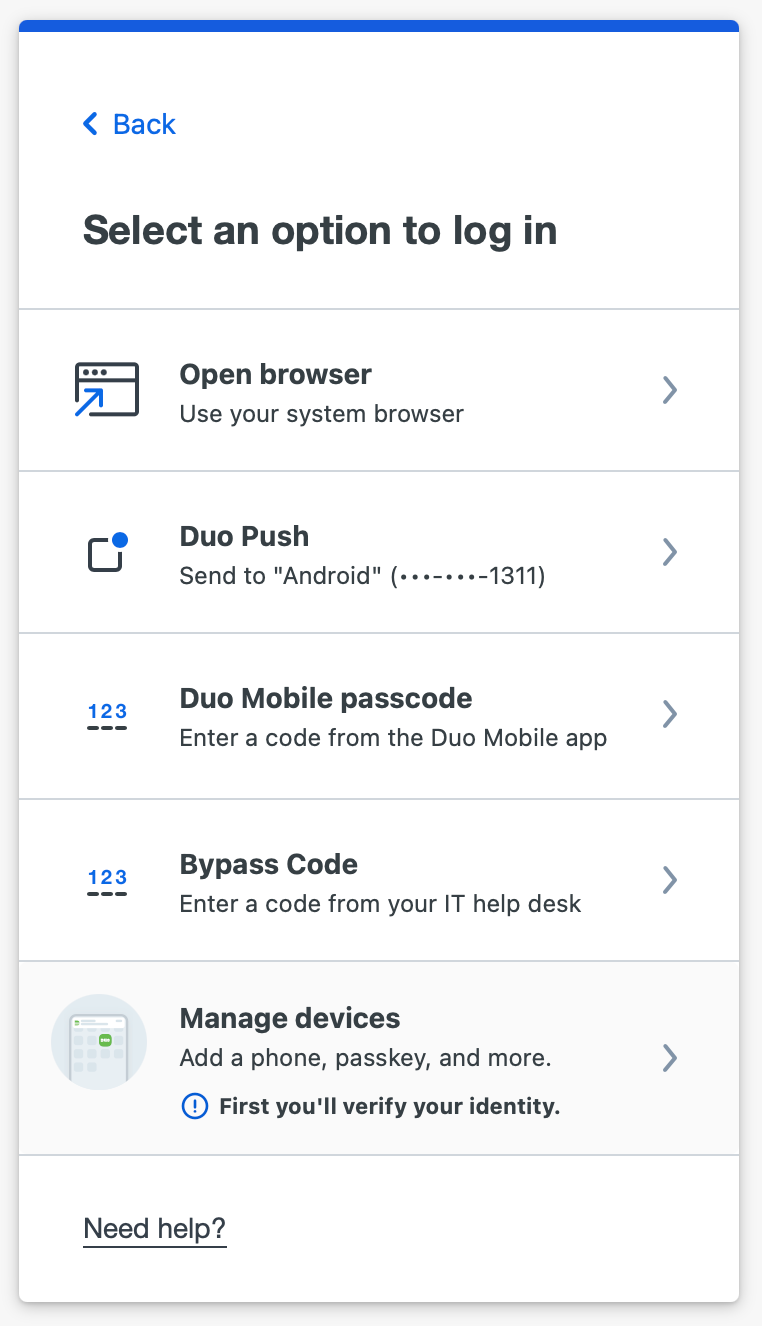Click the Duo Push notification icon
The image size is (762, 1326).
click(107, 552)
